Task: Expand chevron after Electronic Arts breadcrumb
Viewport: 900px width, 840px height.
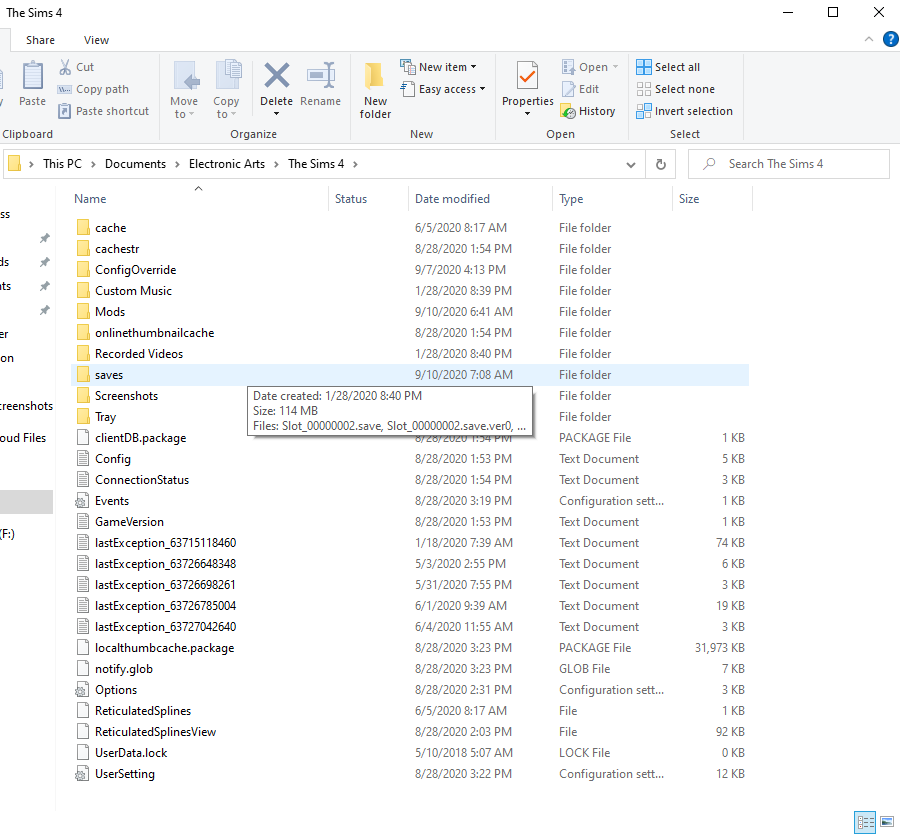Action: (x=276, y=164)
